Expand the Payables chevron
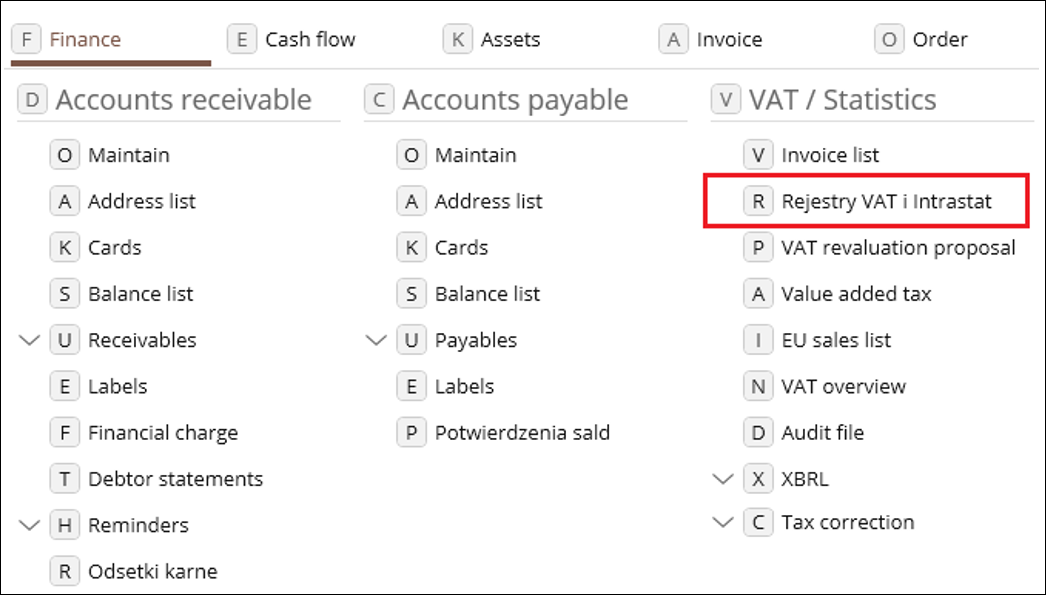 pyautogui.click(x=376, y=340)
